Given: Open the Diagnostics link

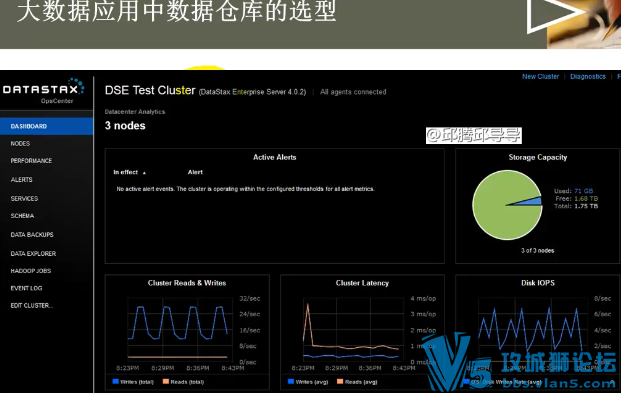Looking at the screenshot, I should [x=588, y=76].
